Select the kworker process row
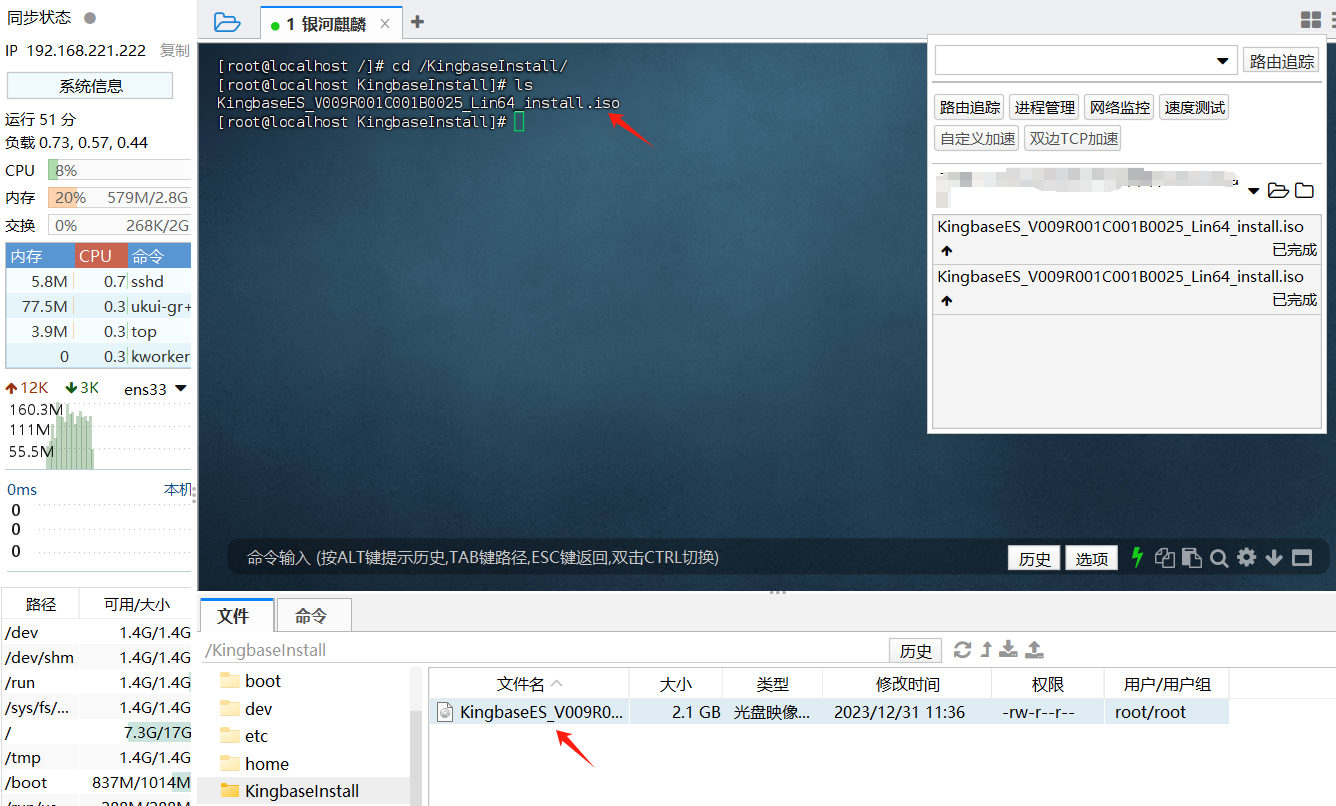 click(x=98, y=356)
